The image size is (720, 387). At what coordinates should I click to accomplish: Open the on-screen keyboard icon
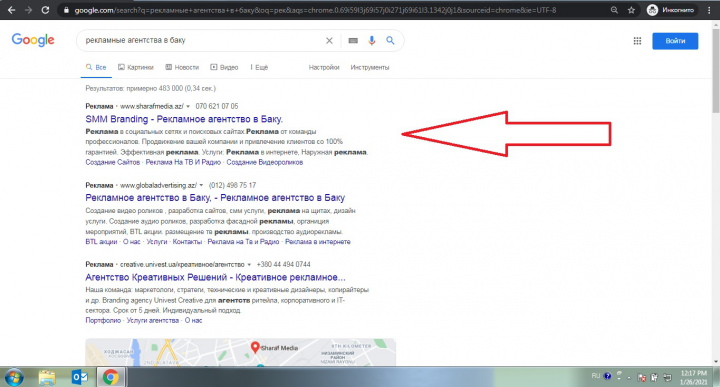(353, 40)
